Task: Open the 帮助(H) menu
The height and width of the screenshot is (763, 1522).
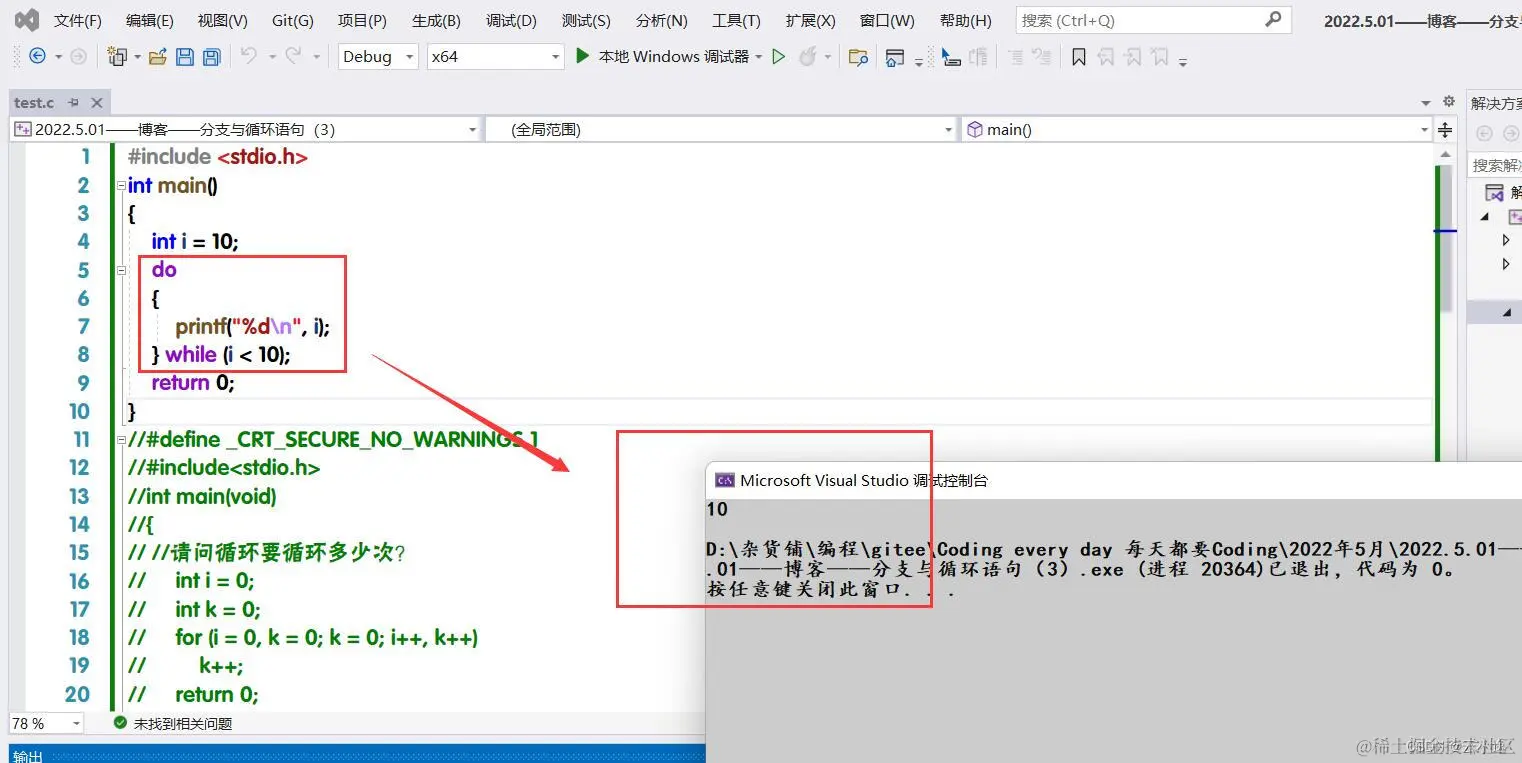Action: (965, 20)
